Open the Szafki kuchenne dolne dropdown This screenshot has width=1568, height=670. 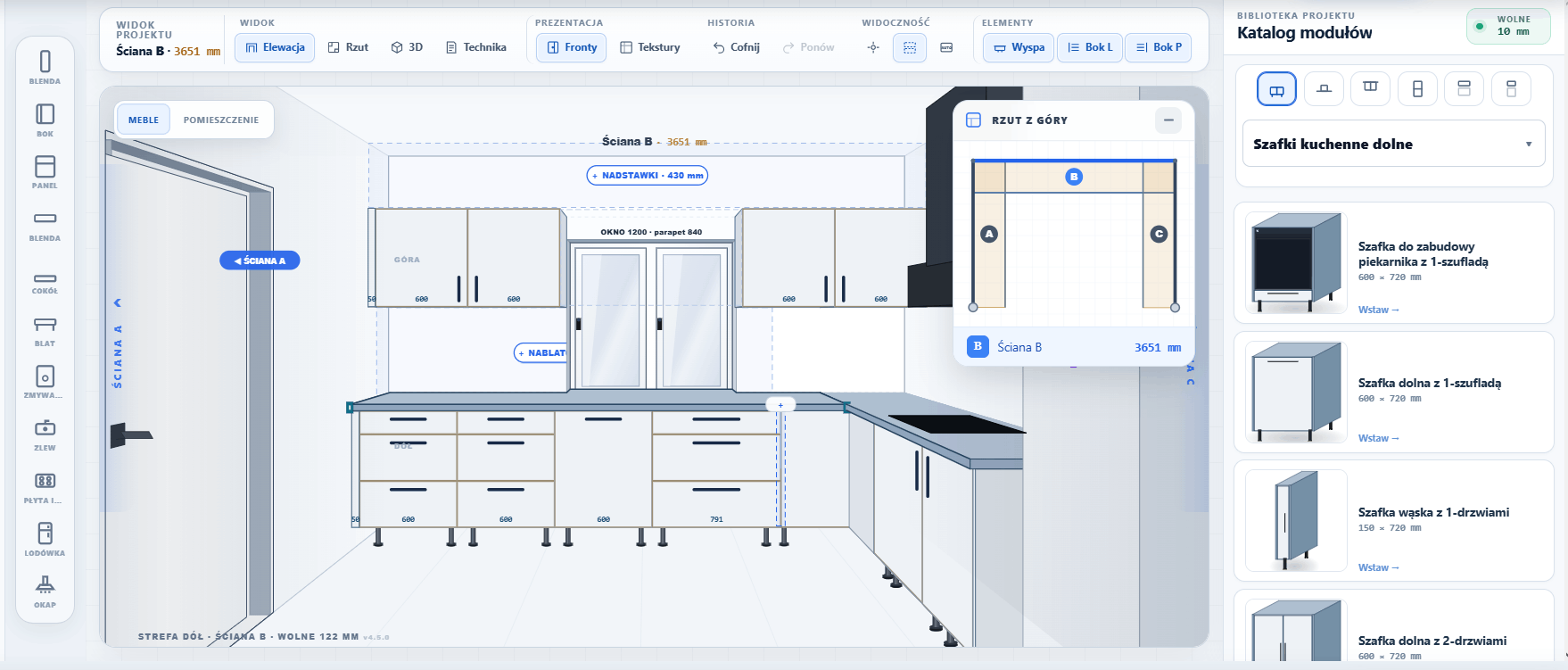click(x=1393, y=144)
